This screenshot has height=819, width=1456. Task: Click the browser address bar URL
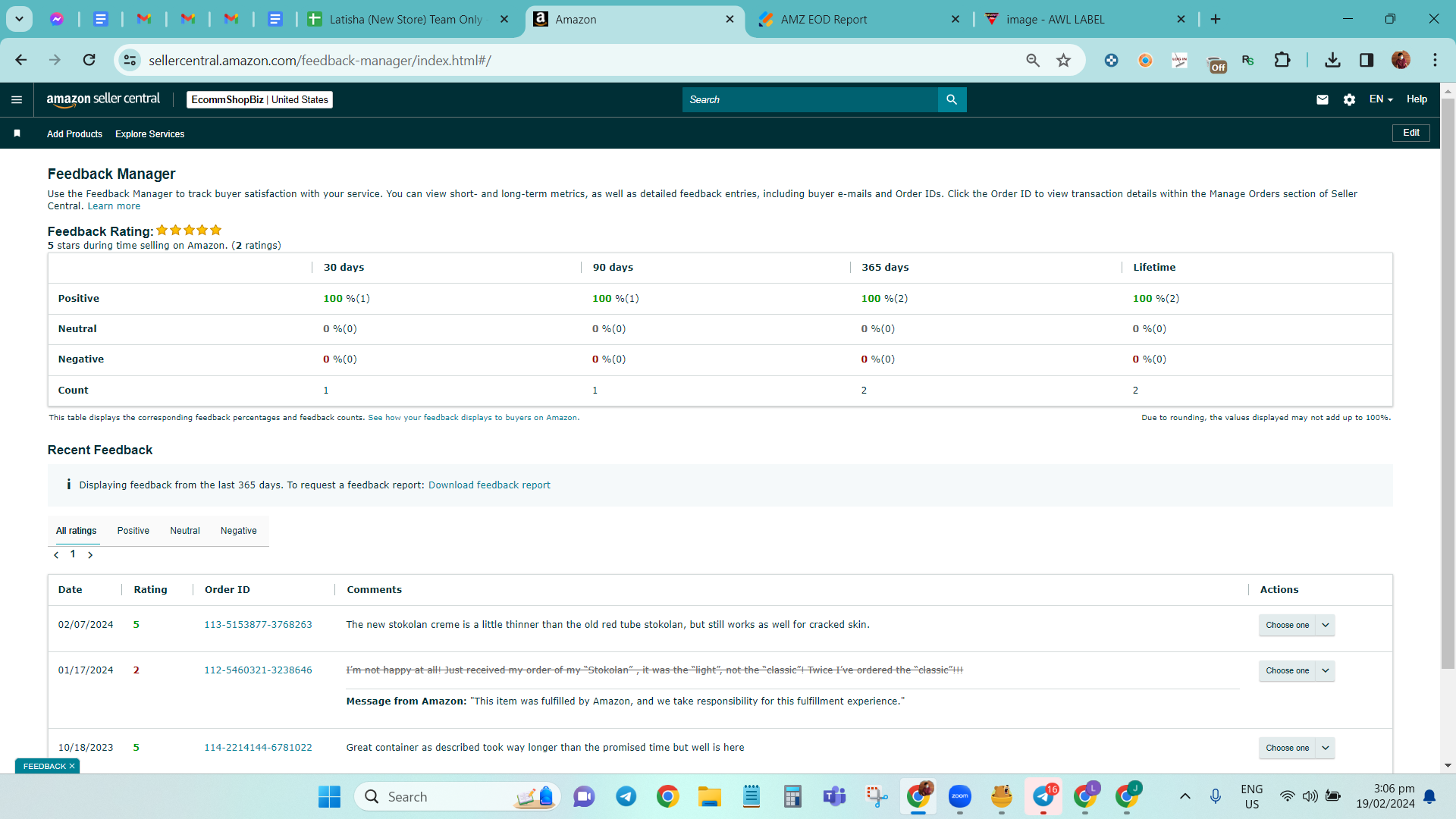(319, 61)
